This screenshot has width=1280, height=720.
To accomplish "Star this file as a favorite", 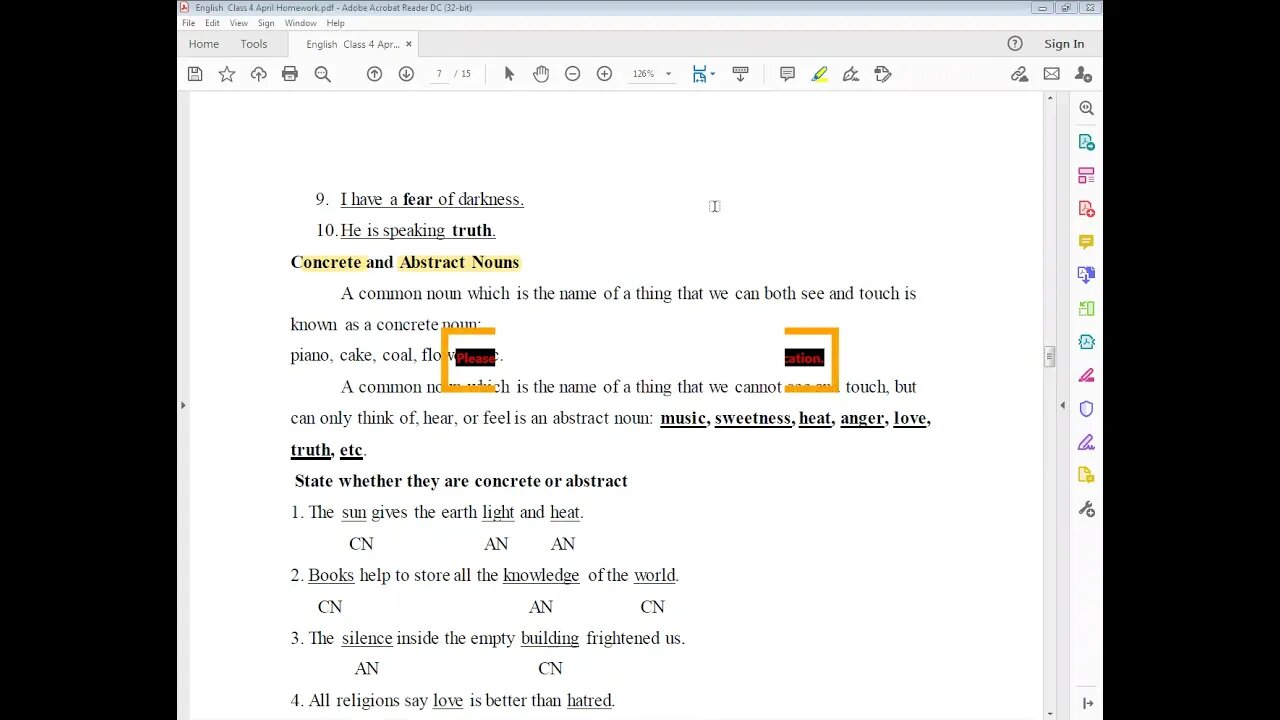I will tap(227, 74).
